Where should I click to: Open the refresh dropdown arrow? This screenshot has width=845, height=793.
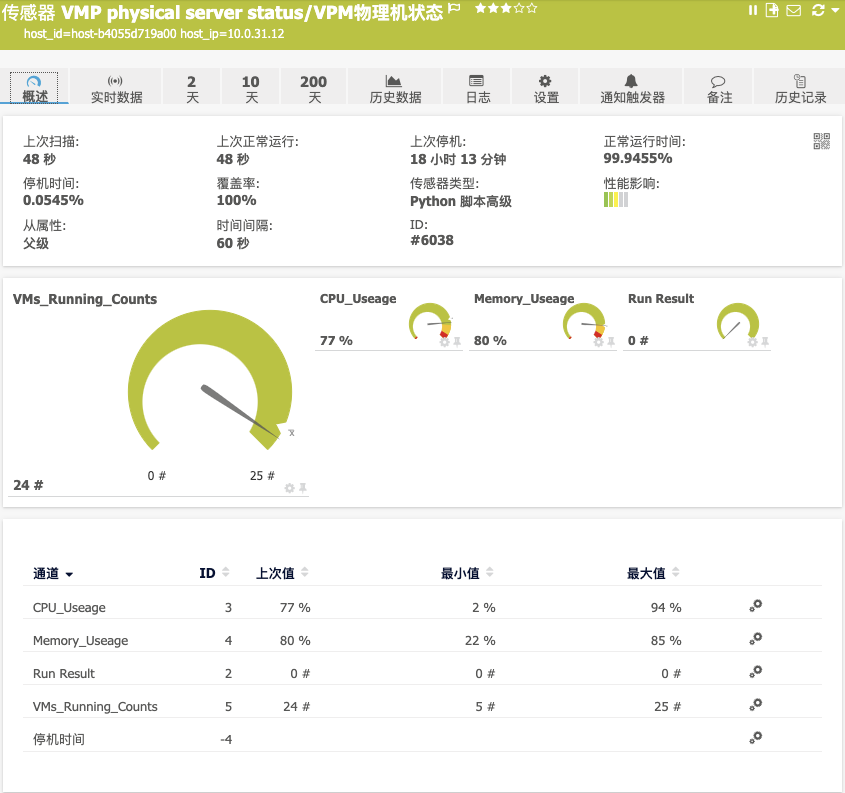[x=835, y=10]
